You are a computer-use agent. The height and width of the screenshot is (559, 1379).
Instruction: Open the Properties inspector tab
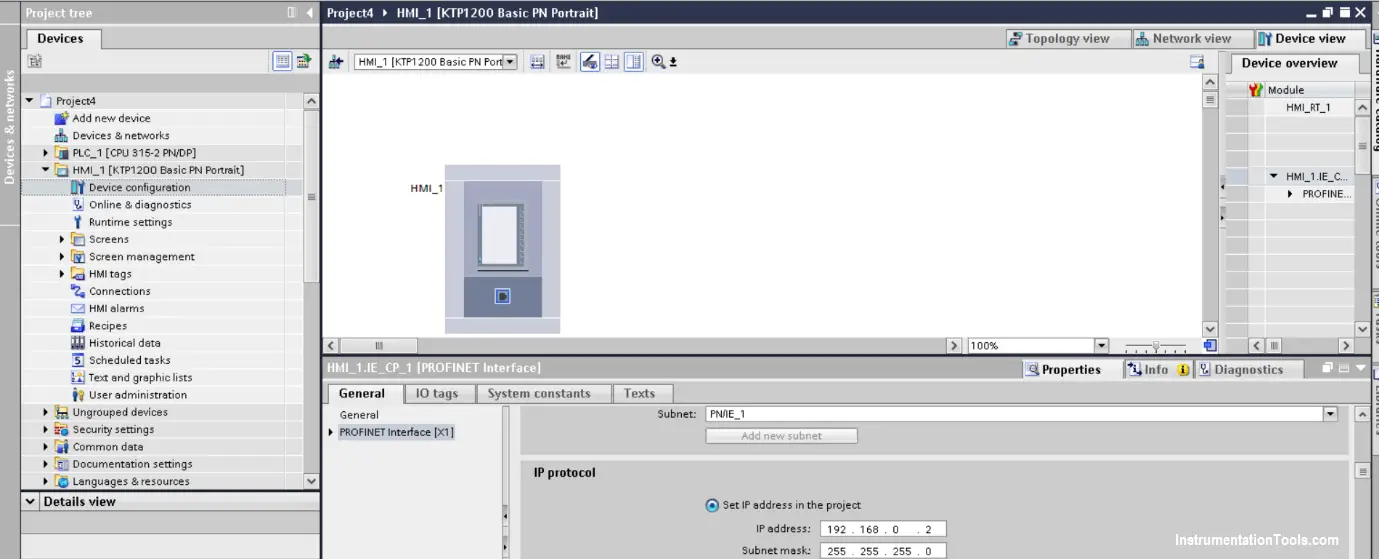coord(1070,369)
